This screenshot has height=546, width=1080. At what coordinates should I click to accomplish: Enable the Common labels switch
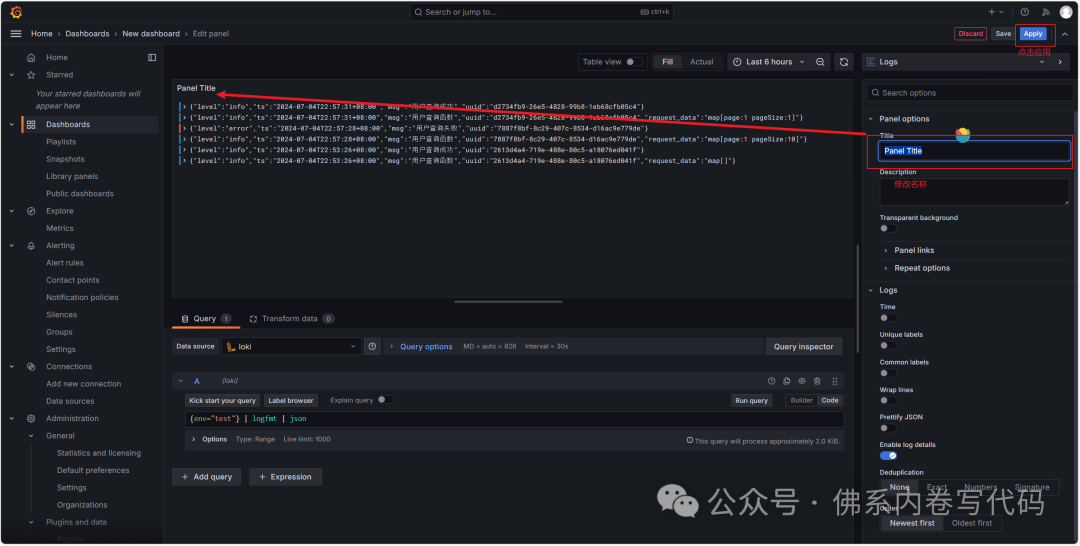[x=888, y=373]
